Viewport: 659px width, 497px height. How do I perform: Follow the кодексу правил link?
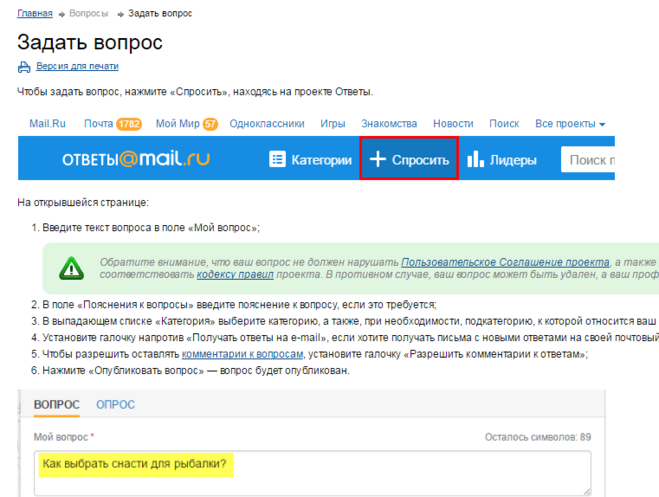[x=236, y=273]
